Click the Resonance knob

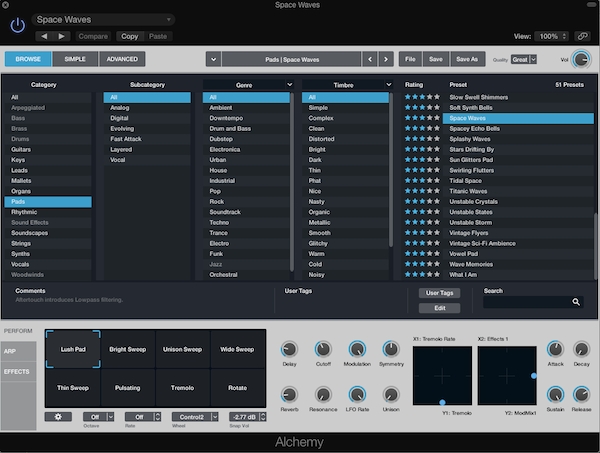(x=323, y=394)
